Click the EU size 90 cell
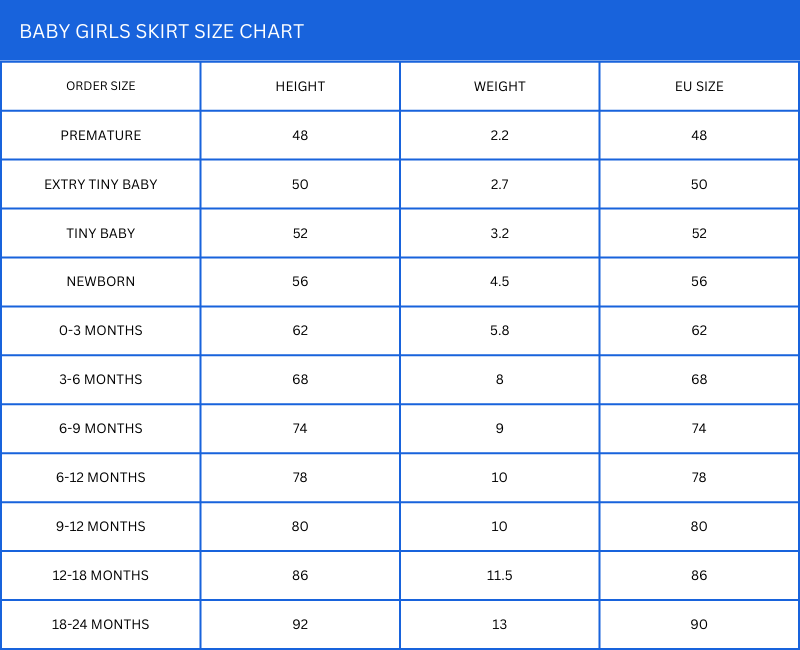Viewport: 800px width, 650px height. (x=699, y=624)
